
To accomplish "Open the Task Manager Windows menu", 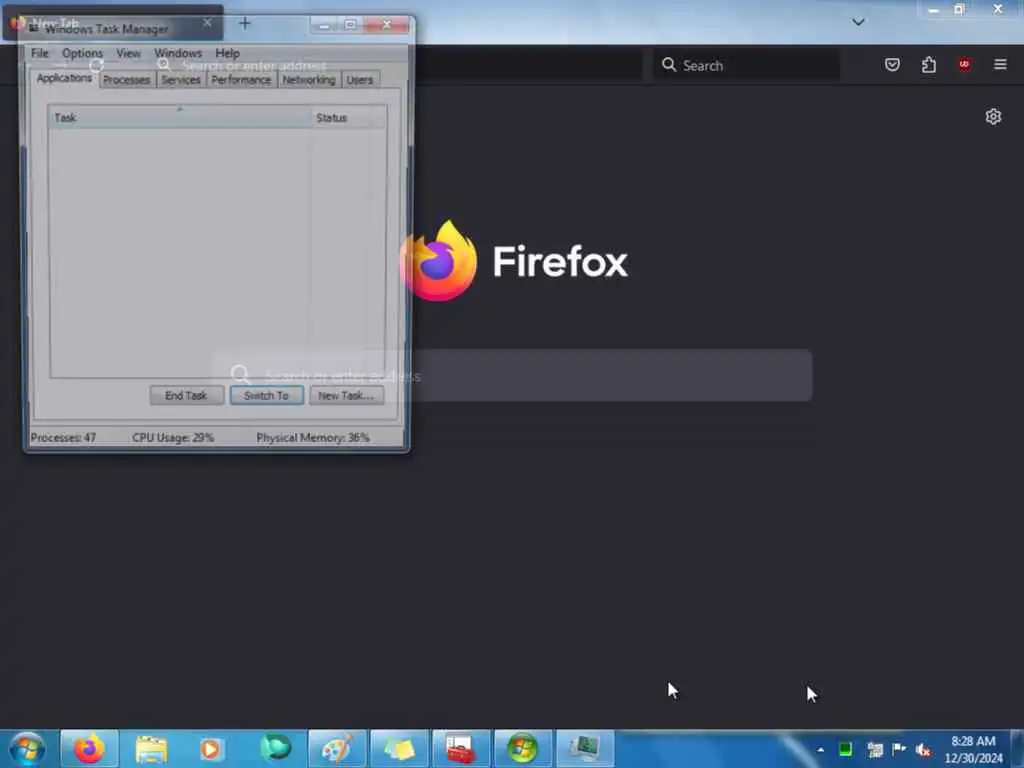I will click(178, 54).
